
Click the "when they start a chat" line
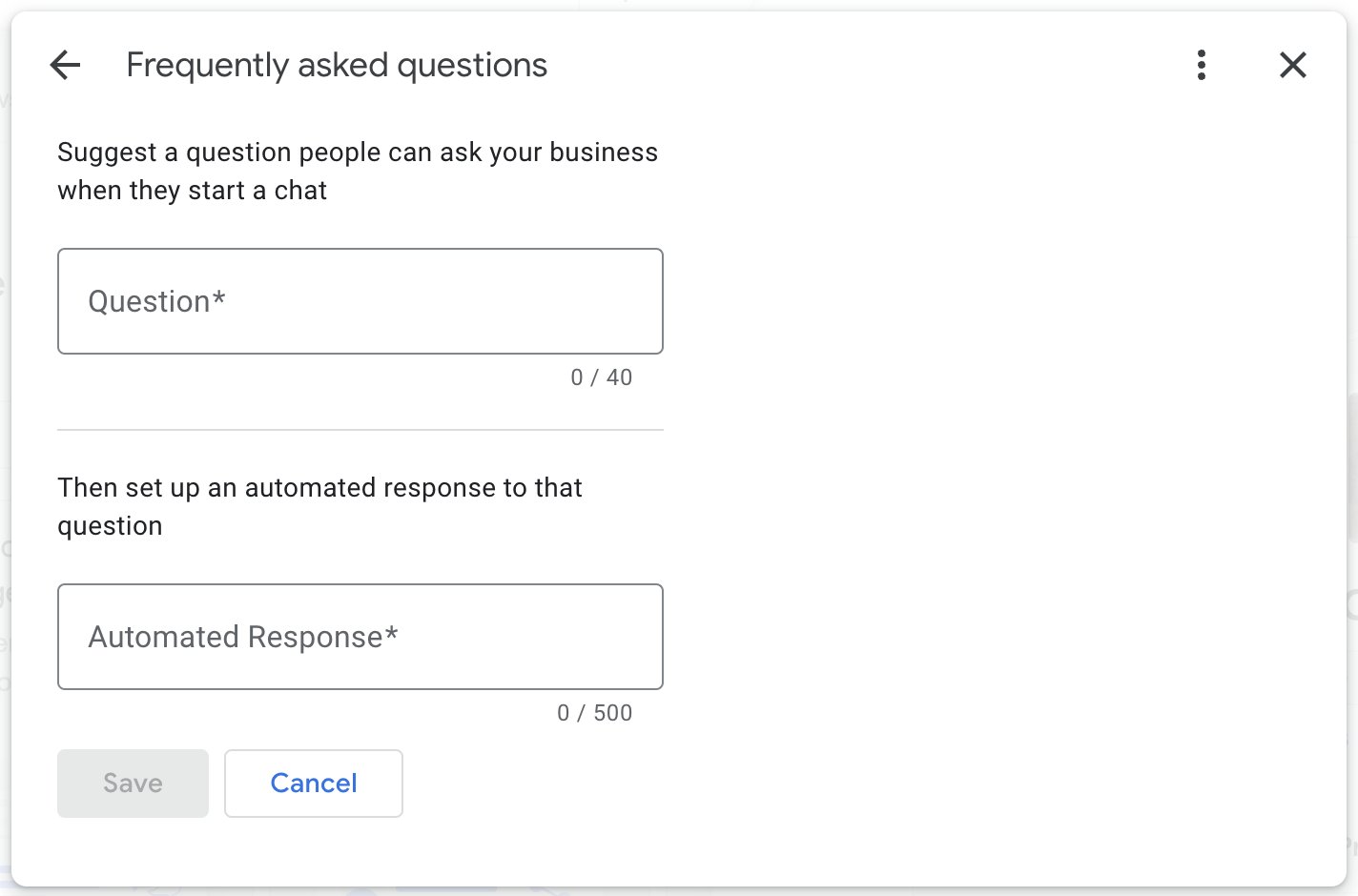point(192,191)
